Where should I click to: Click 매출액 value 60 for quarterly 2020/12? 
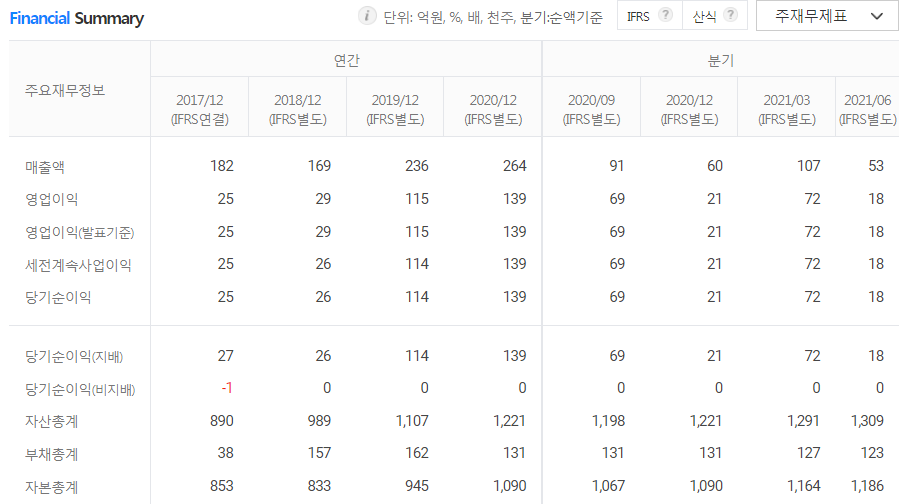tap(715, 166)
